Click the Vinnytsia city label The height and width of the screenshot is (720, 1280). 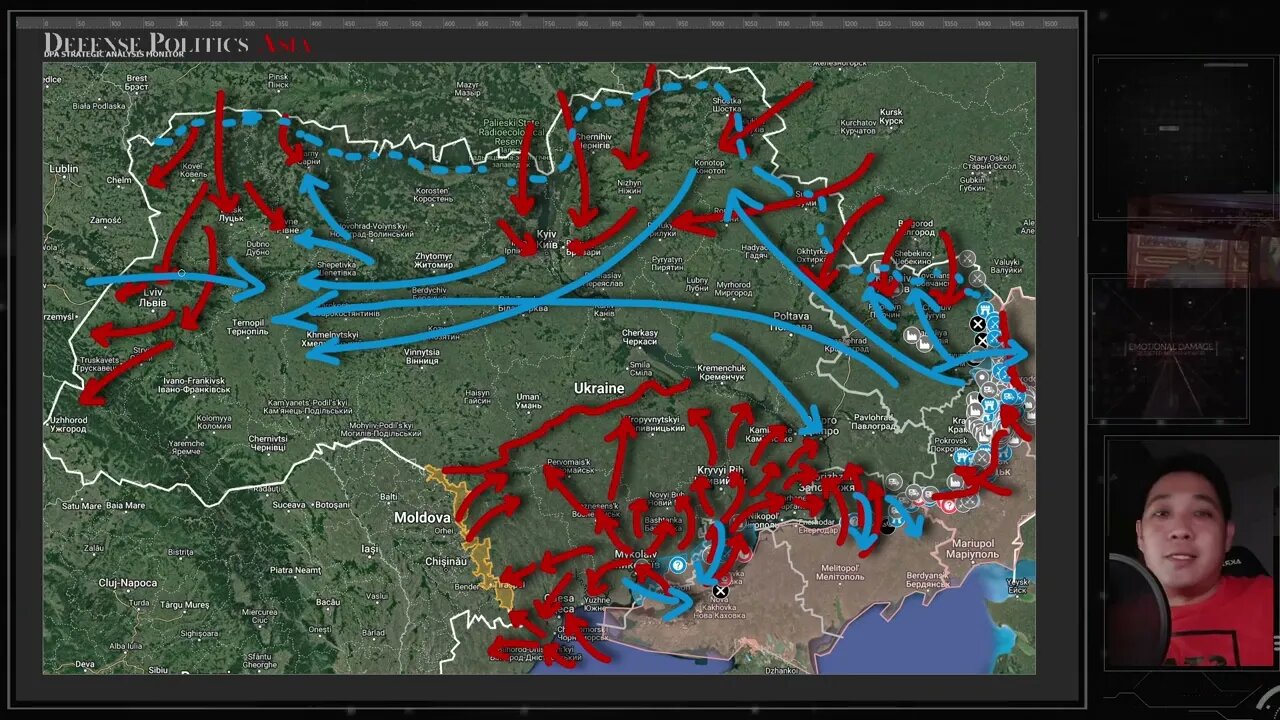422,357
